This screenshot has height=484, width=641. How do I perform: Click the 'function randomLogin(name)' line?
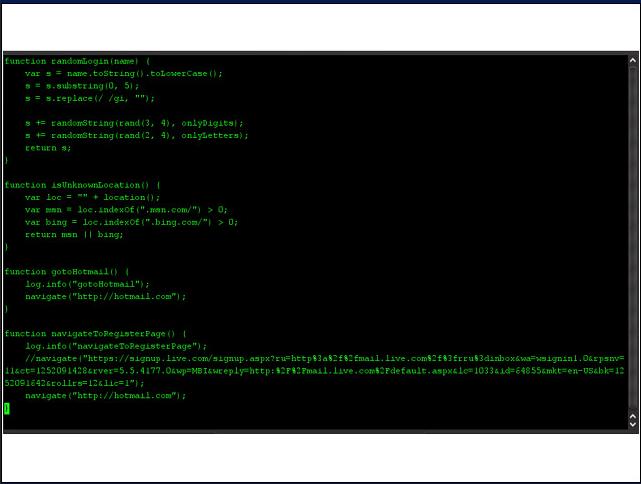click(x=78, y=61)
